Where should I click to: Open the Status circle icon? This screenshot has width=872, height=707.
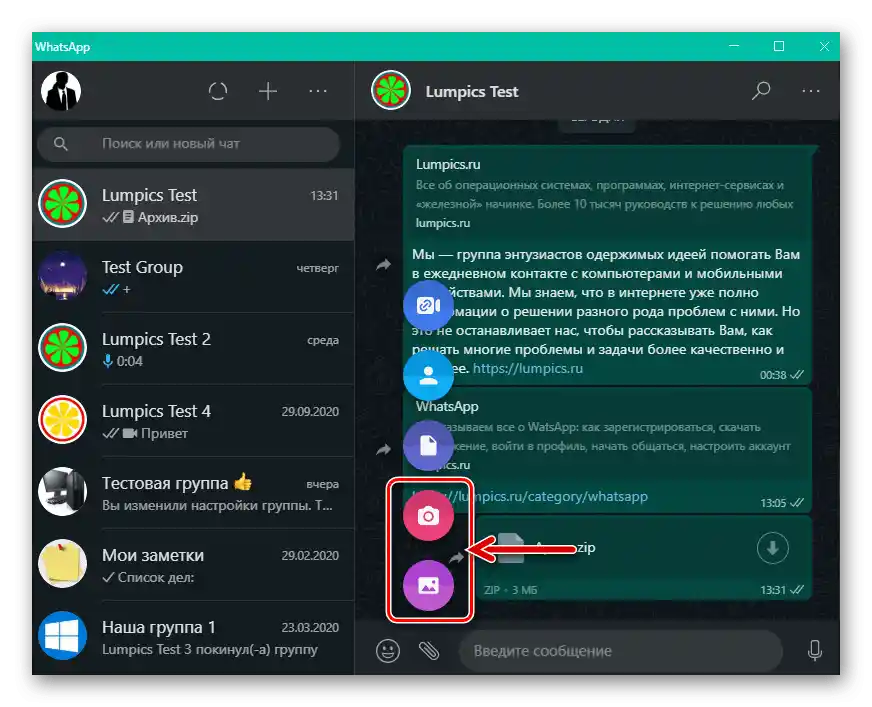click(x=218, y=91)
